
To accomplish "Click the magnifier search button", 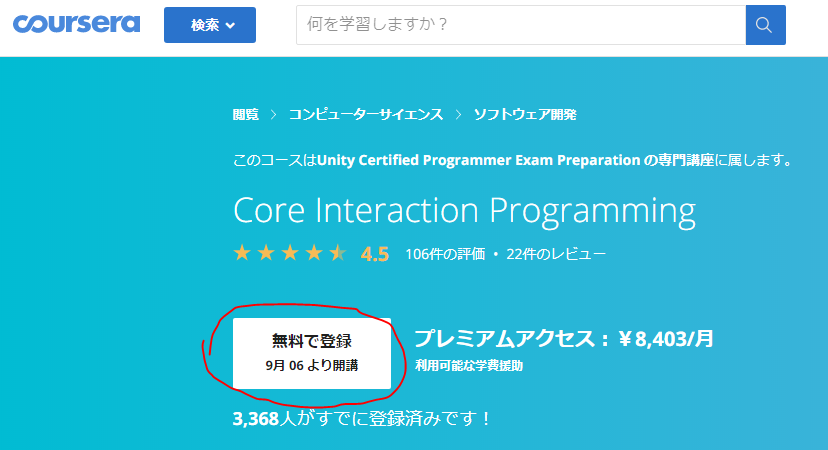I will pyautogui.click(x=765, y=25).
